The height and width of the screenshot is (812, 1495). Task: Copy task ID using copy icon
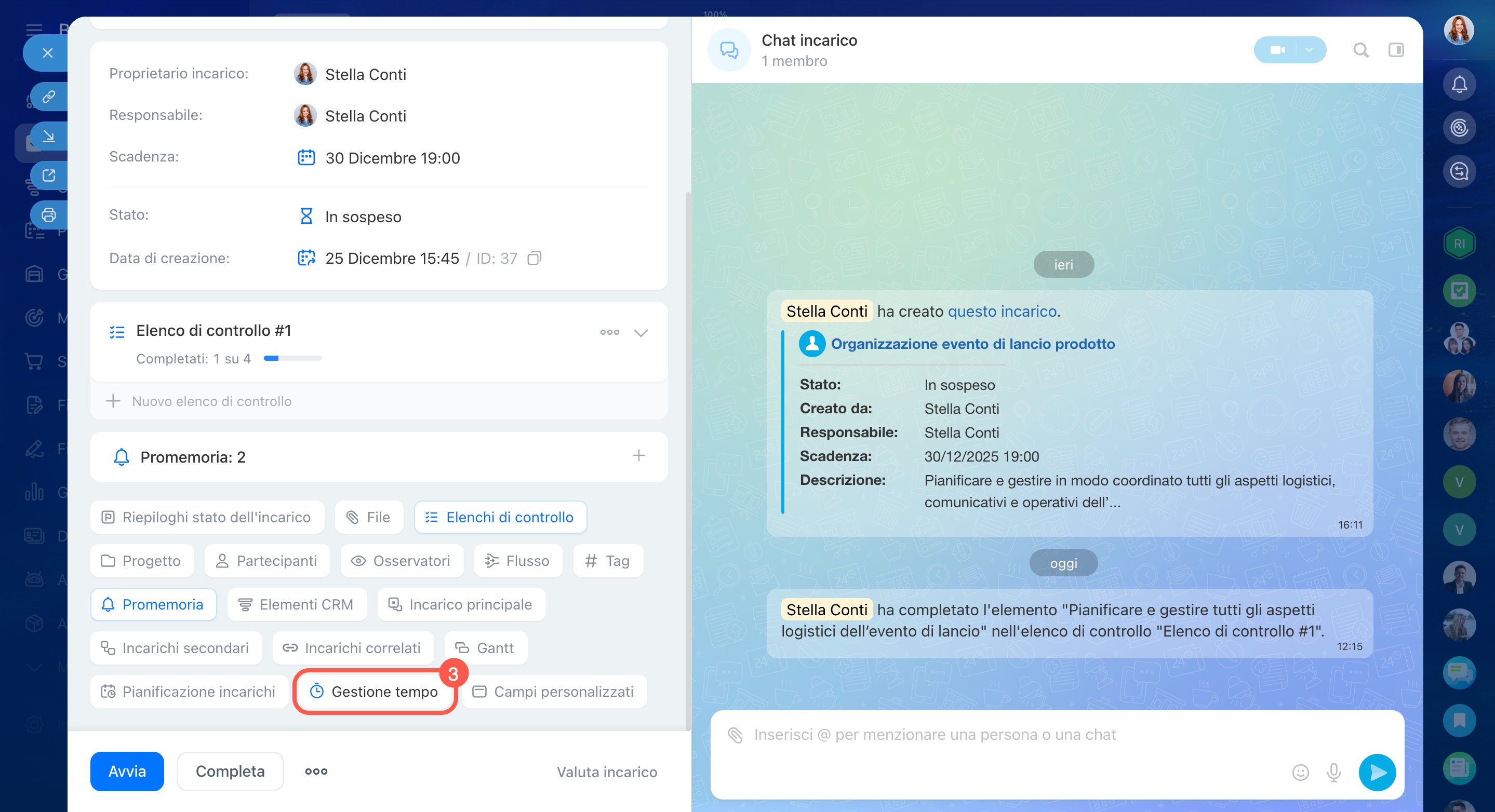click(534, 258)
